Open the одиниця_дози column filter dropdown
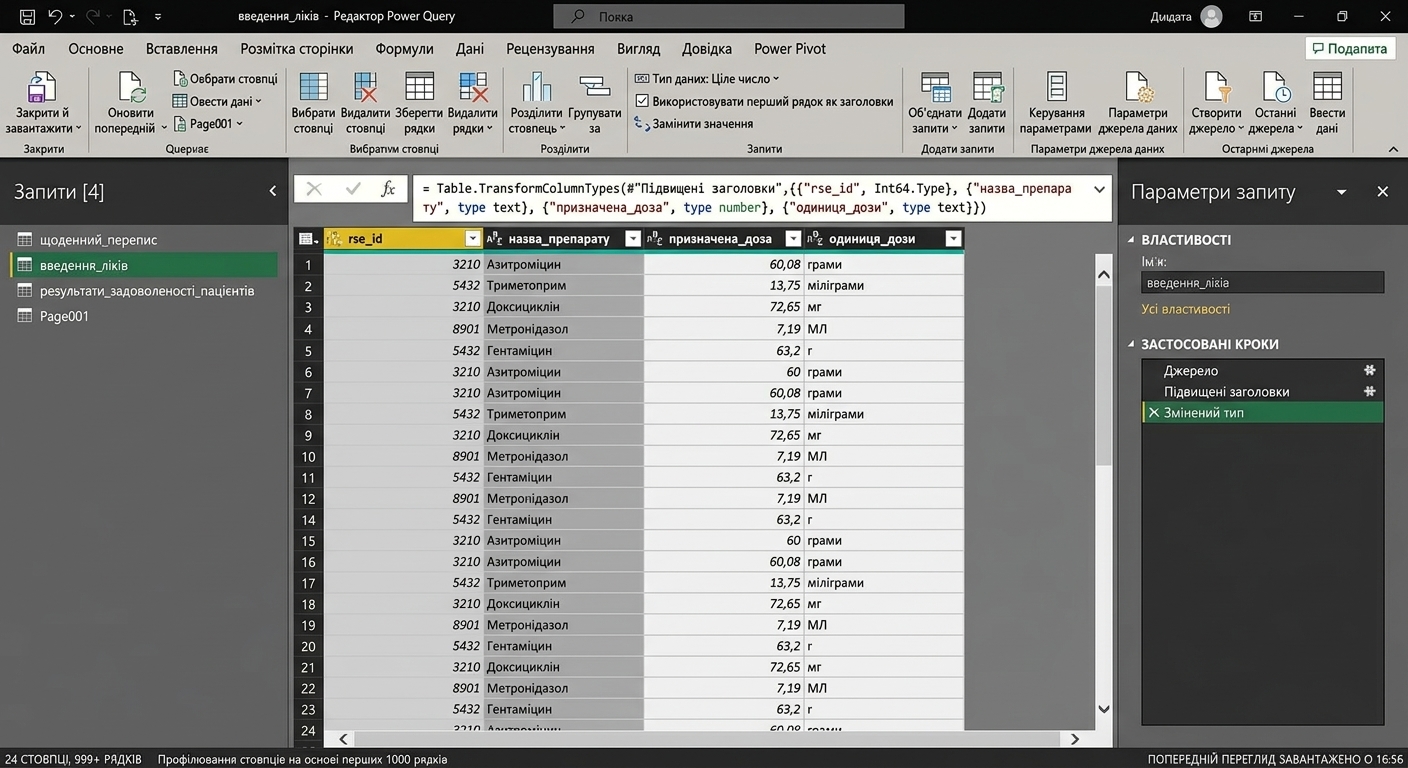This screenshot has height=768, width=1408. tap(953, 239)
